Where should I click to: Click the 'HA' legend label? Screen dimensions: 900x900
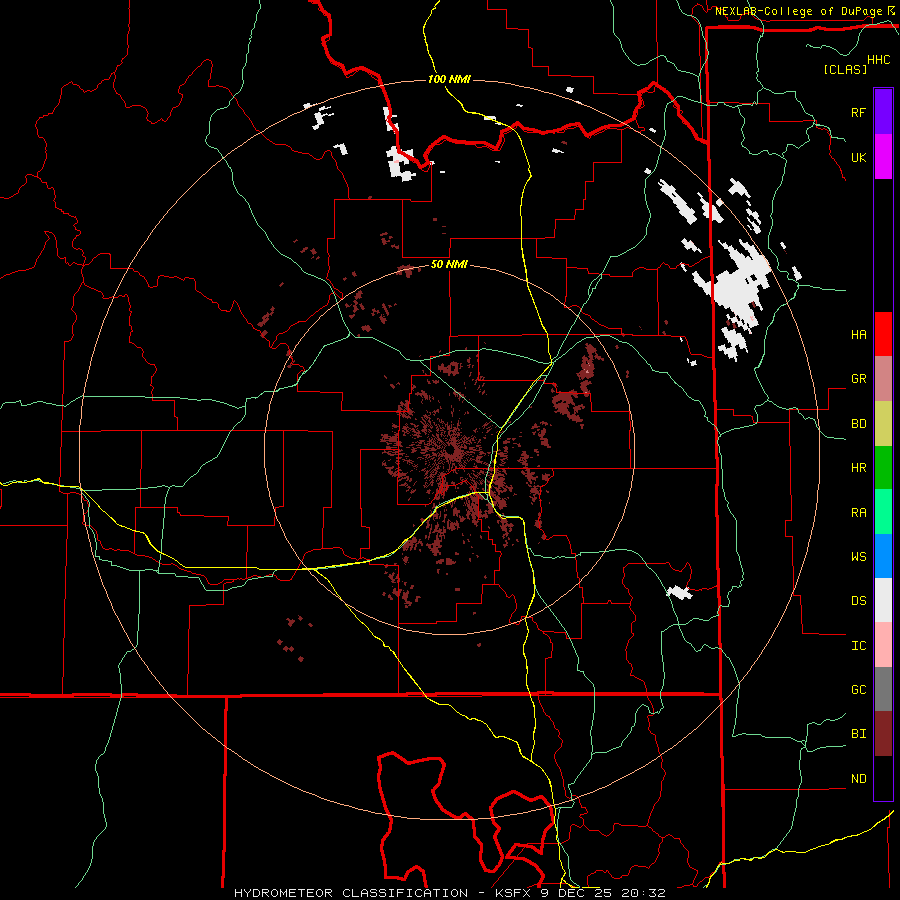click(858, 335)
